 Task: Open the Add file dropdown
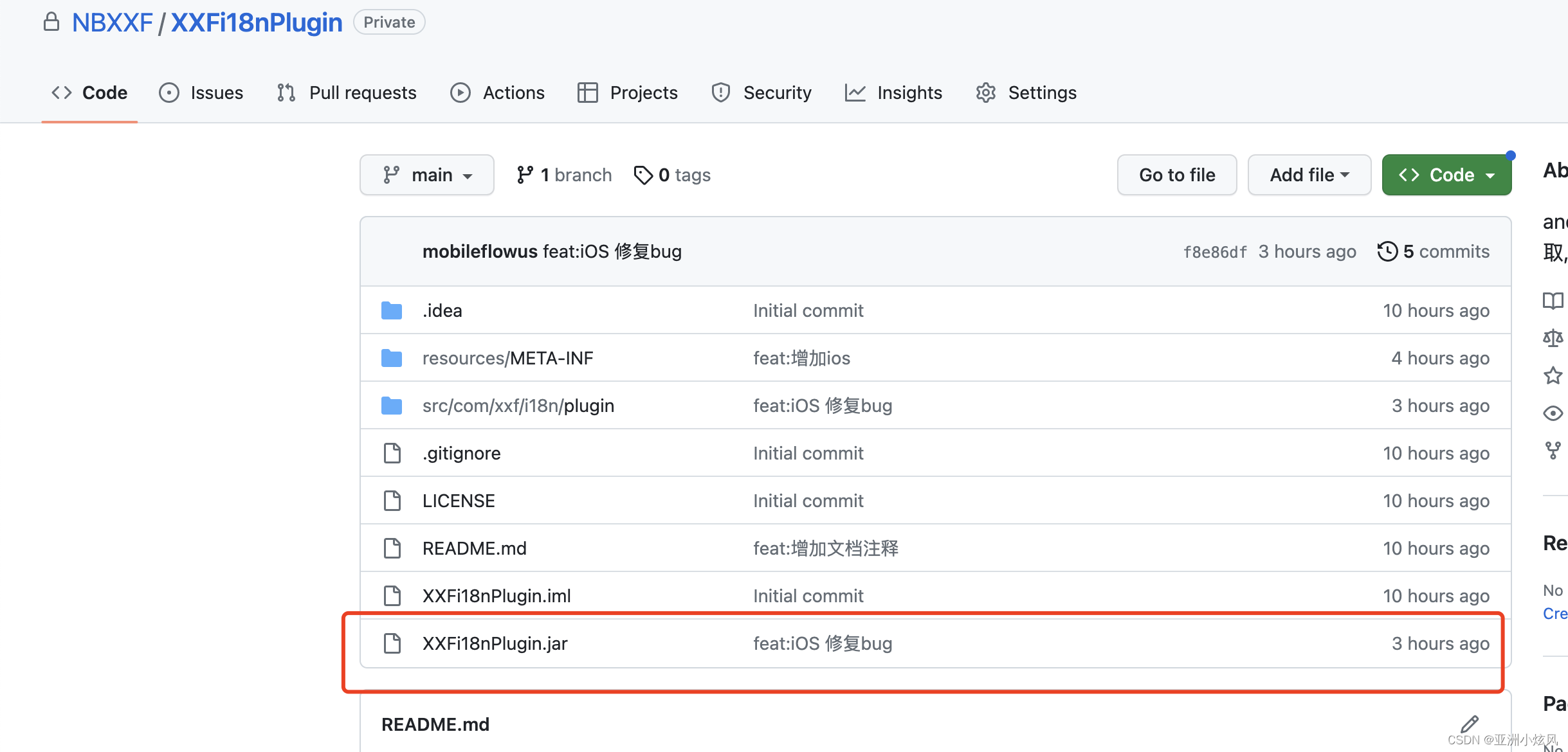(1309, 174)
